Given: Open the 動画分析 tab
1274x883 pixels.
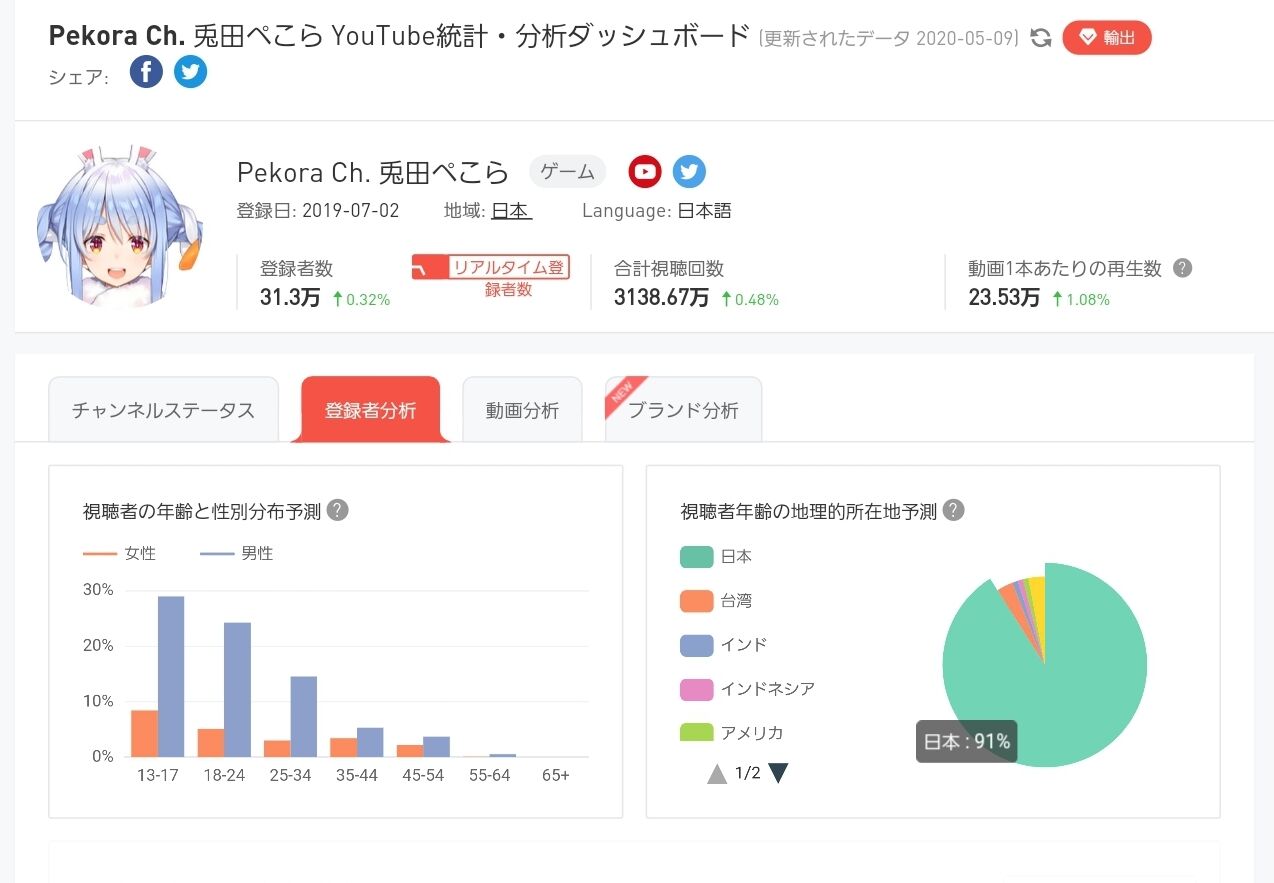Looking at the screenshot, I should [522, 410].
